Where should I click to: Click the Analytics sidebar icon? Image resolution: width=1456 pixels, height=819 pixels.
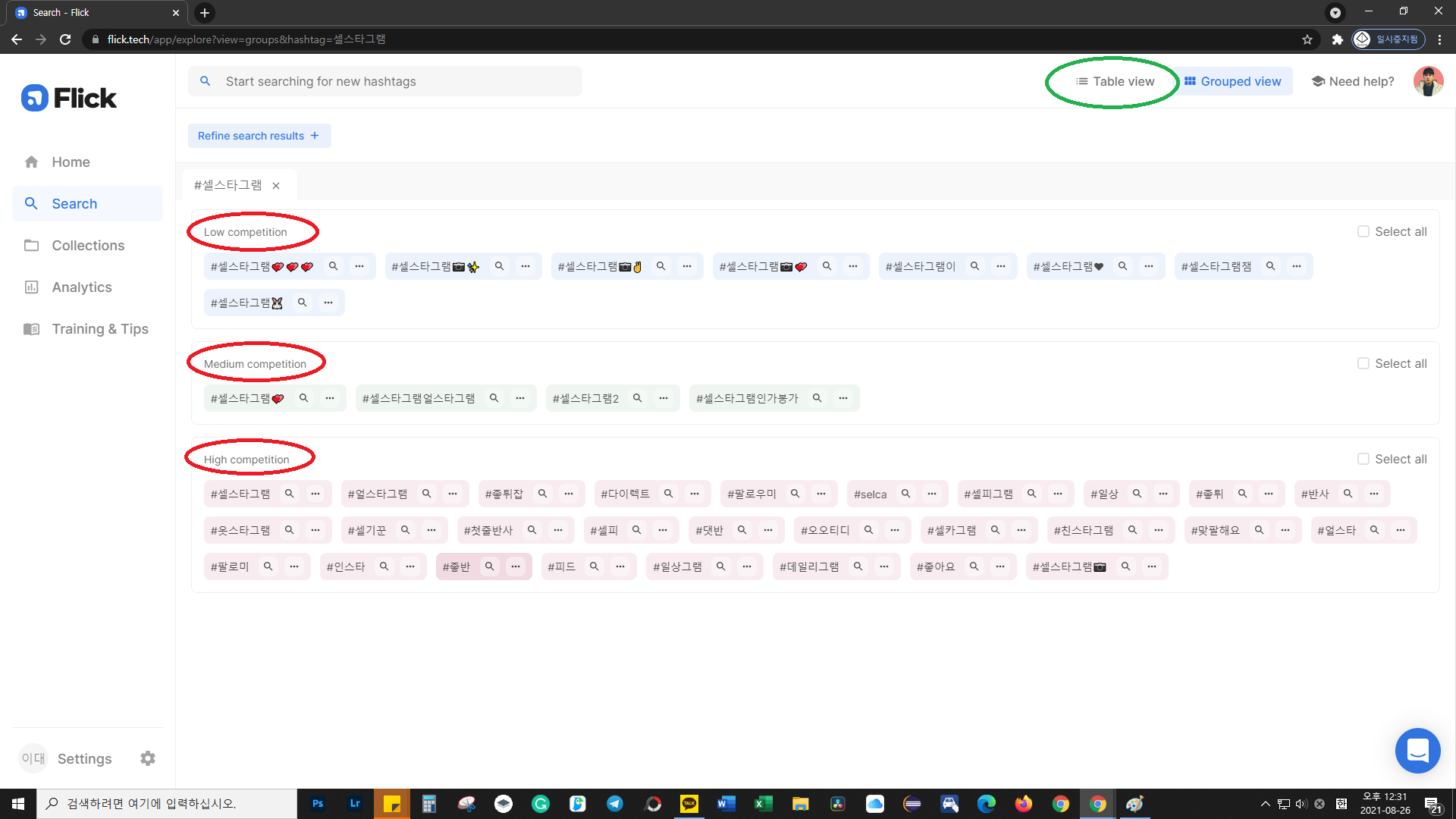[x=32, y=287]
